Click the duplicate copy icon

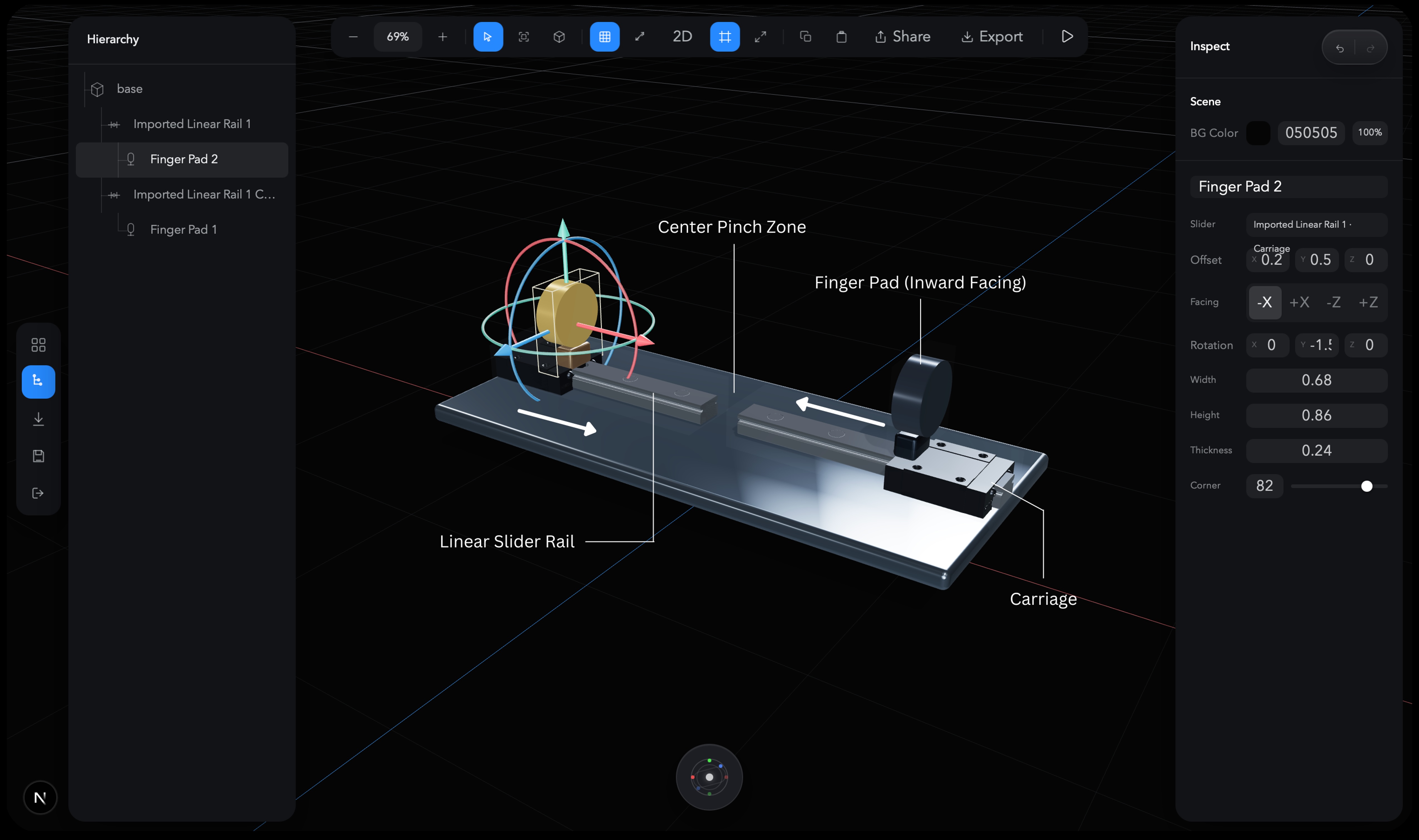point(805,37)
